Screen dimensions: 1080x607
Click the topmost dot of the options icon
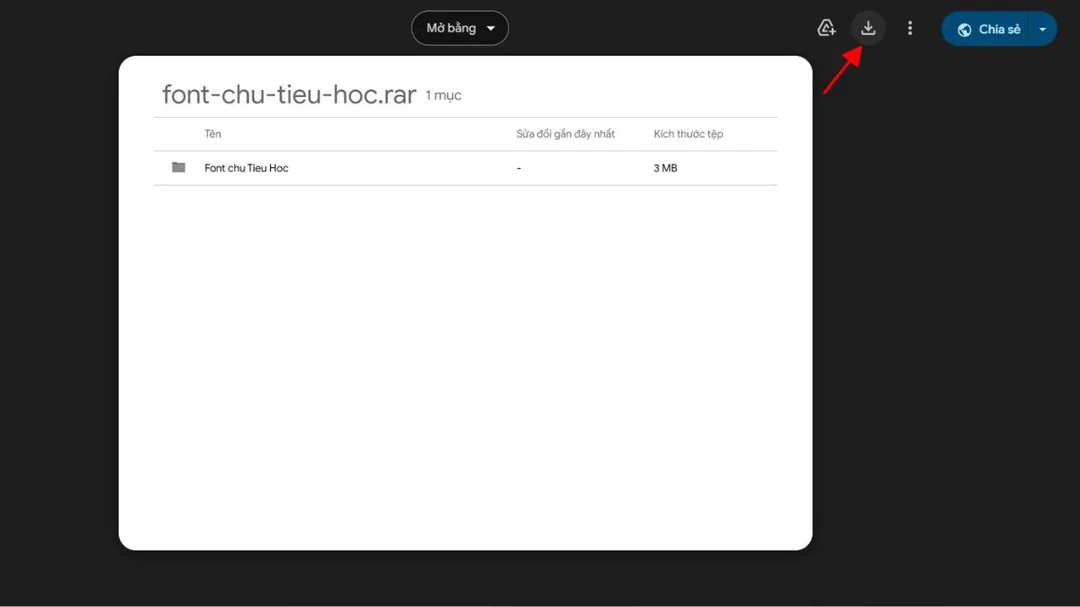[909, 21]
